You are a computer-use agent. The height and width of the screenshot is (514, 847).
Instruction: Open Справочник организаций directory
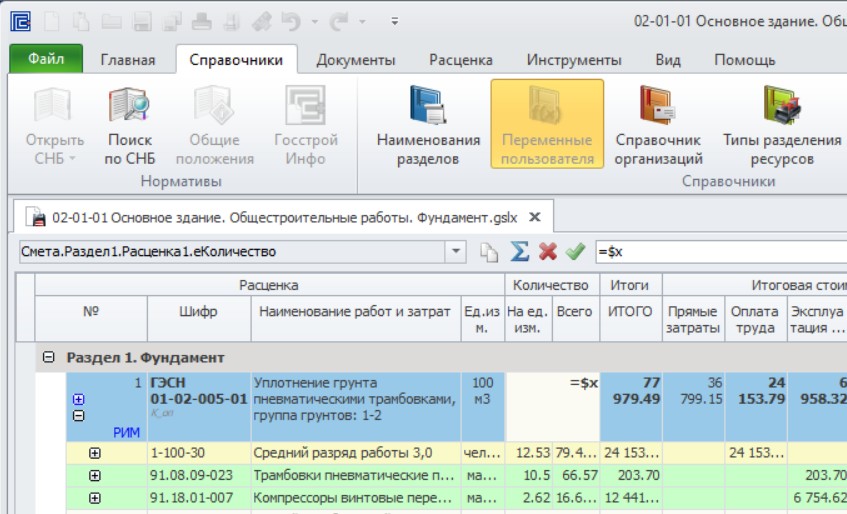click(x=658, y=126)
